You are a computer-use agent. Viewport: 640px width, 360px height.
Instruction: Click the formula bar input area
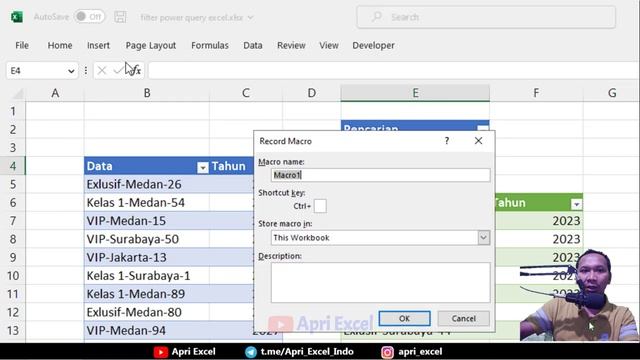[393, 71]
